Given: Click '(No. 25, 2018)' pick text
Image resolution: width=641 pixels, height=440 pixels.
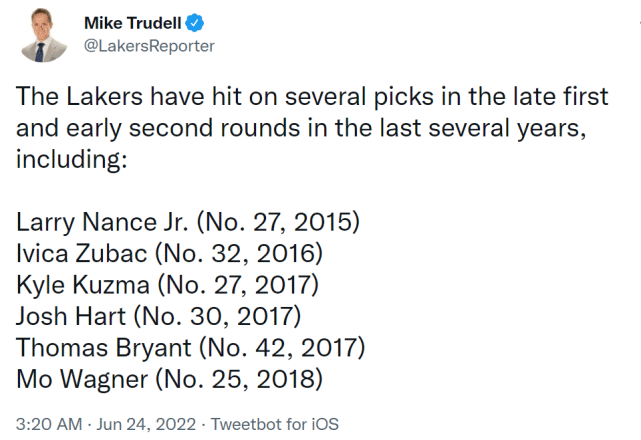Looking at the screenshot, I should tap(239, 380).
